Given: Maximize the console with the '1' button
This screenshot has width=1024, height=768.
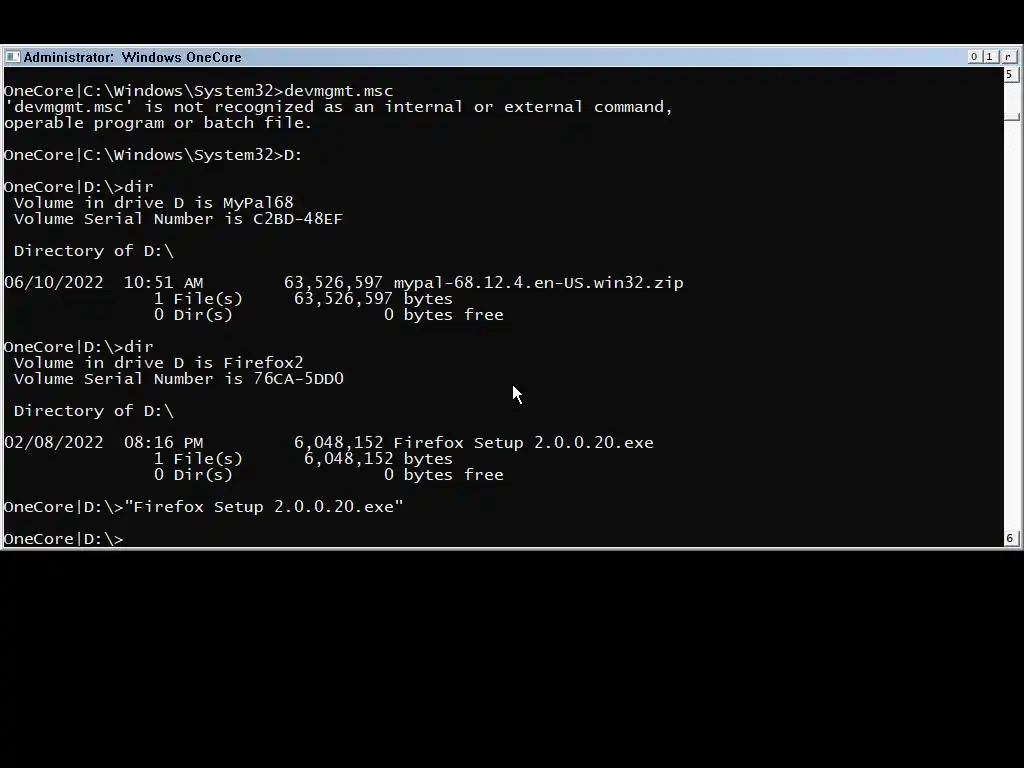Looking at the screenshot, I should pos(990,57).
